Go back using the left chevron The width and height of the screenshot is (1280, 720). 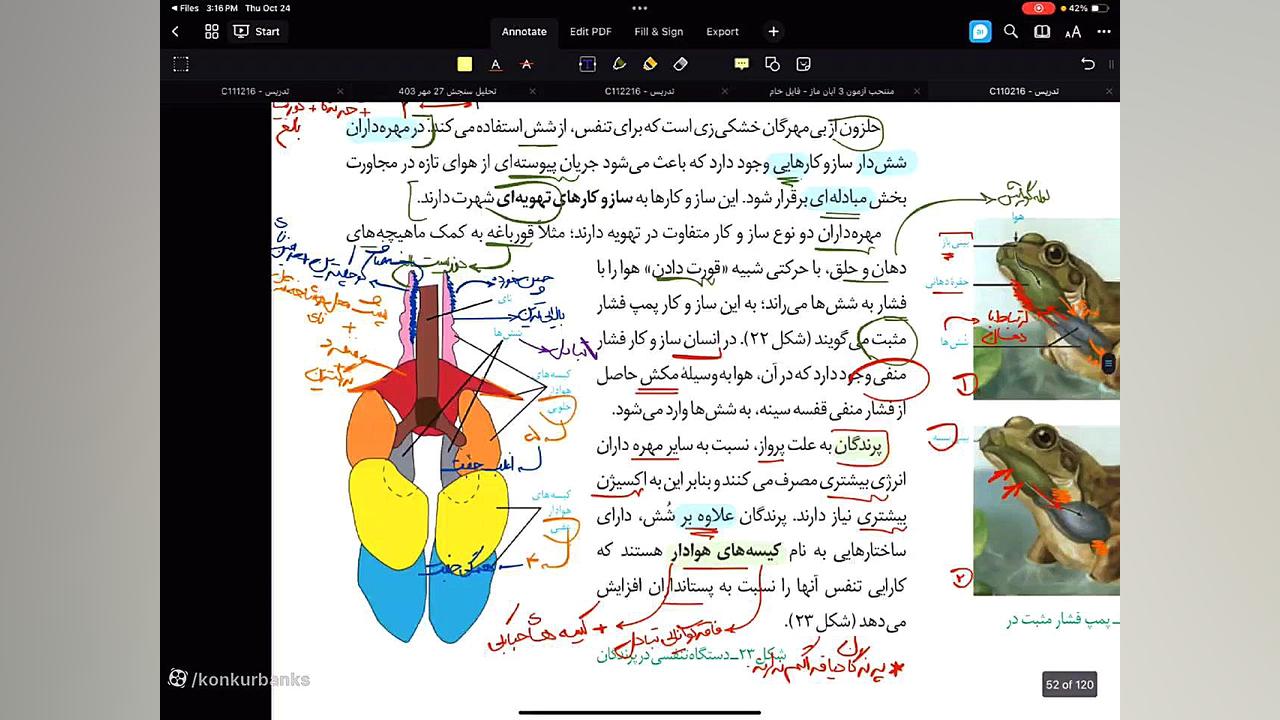click(176, 32)
